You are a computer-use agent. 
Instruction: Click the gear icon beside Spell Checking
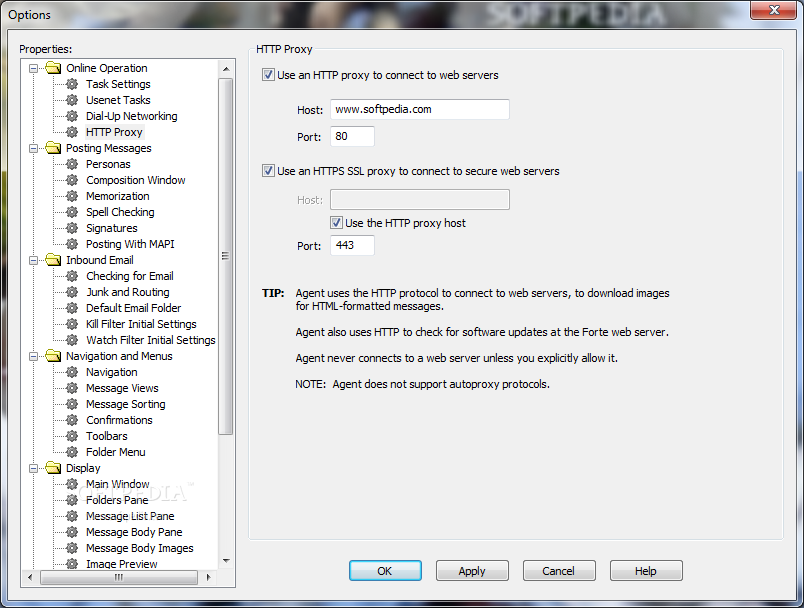(x=72, y=212)
